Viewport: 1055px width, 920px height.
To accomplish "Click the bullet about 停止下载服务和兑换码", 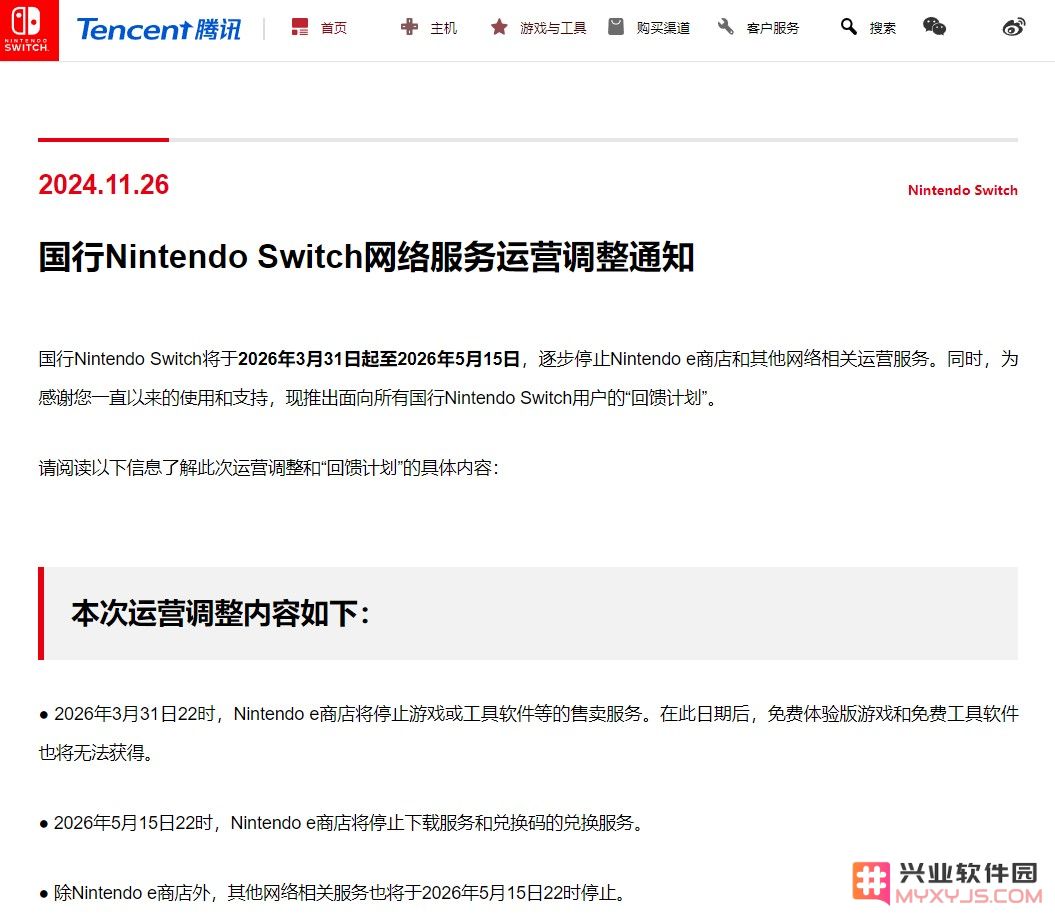I will point(342,823).
